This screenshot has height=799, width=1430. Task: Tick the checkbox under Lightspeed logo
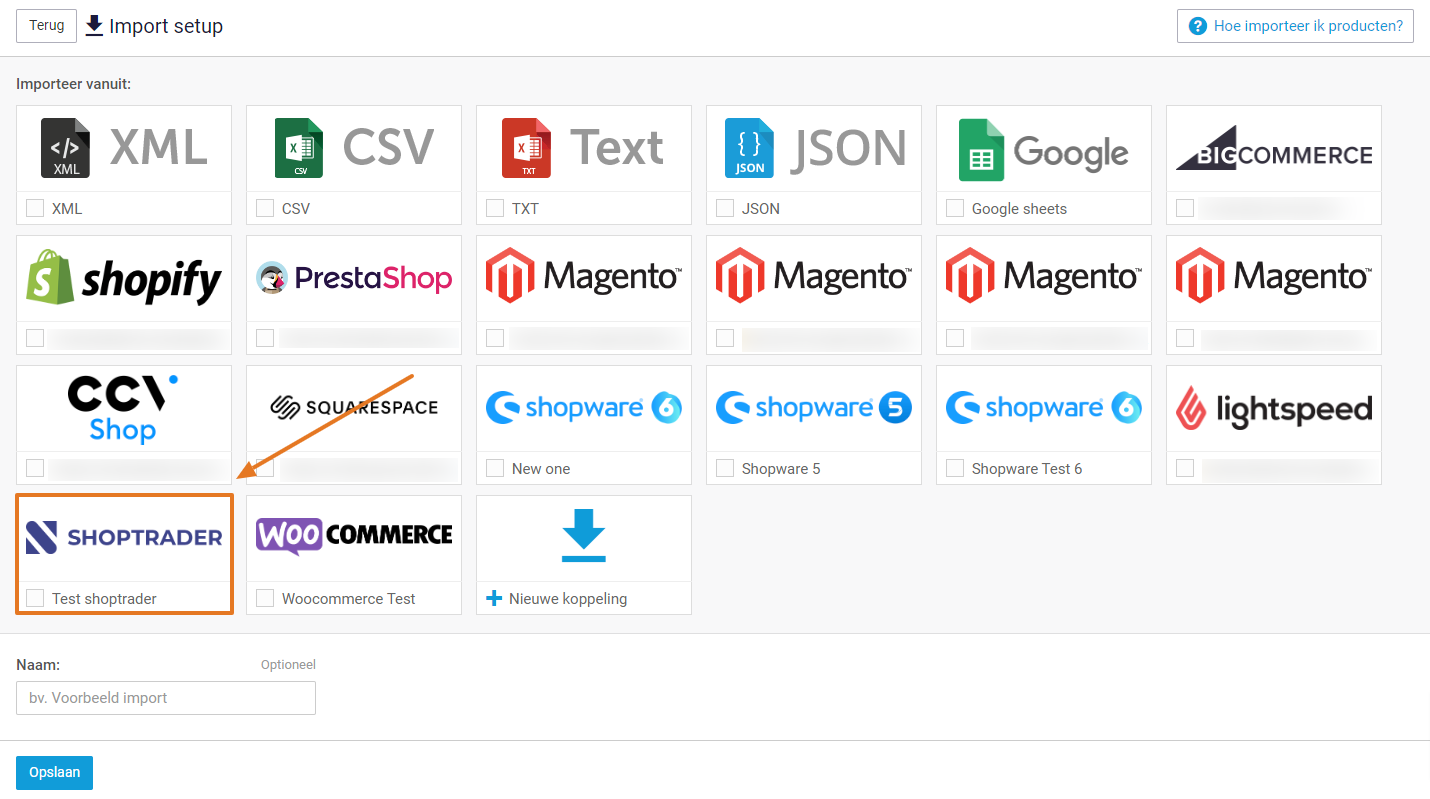point(1185,468)
